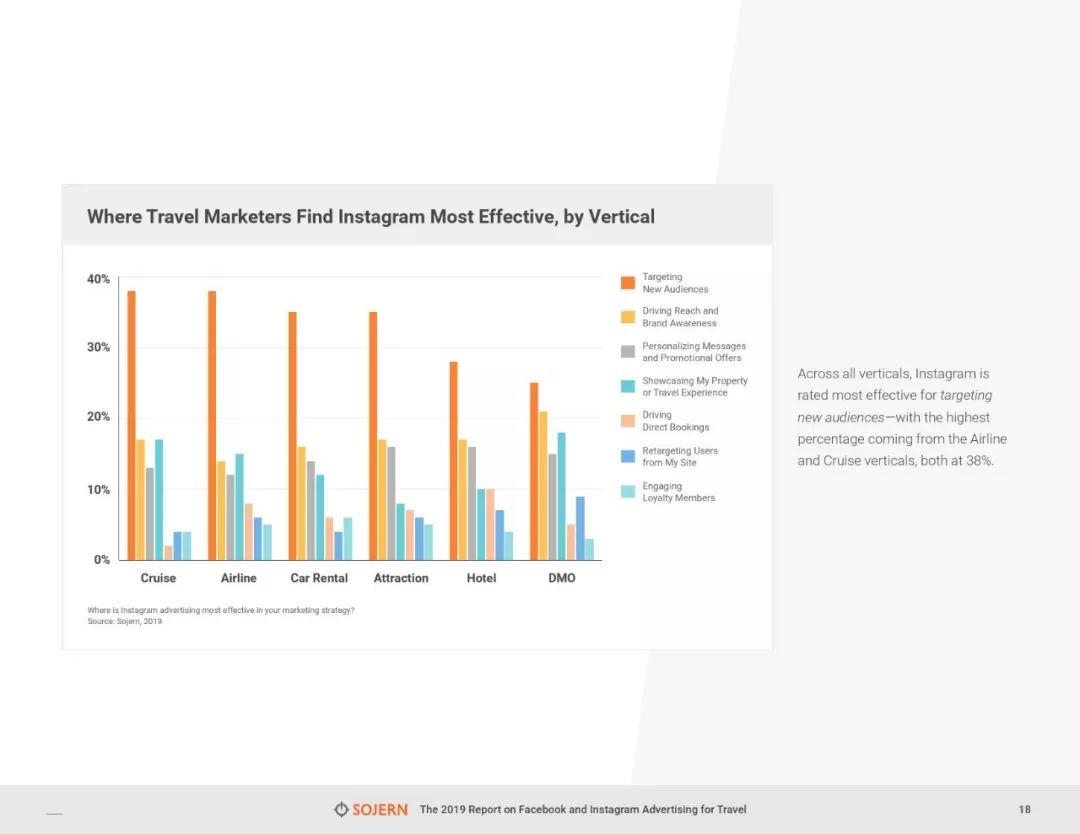Image resolution: width=1080 pixels, height=834 pixels.
Task: Select the teal Showcasing My Property swatch
Action: pos(627,386)
